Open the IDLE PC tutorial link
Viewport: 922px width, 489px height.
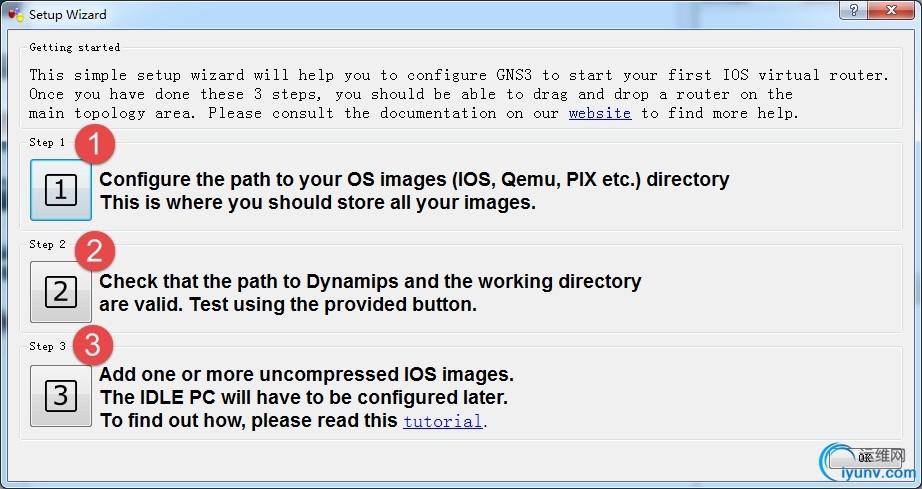tap(443, 421)
